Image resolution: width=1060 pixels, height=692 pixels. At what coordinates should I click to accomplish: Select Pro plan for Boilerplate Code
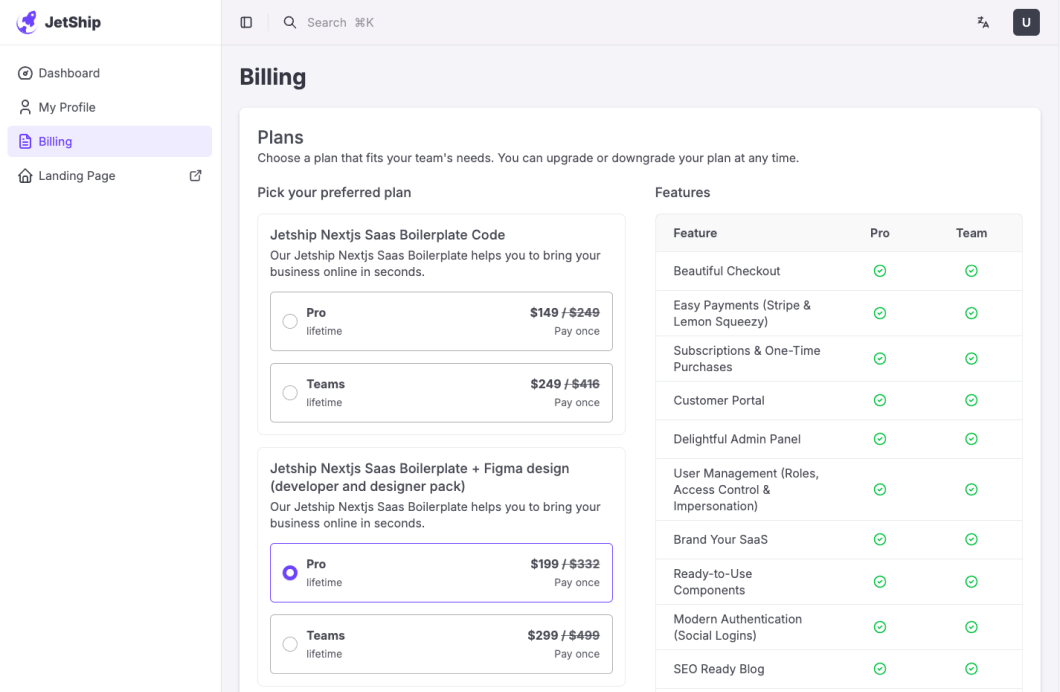290,321
